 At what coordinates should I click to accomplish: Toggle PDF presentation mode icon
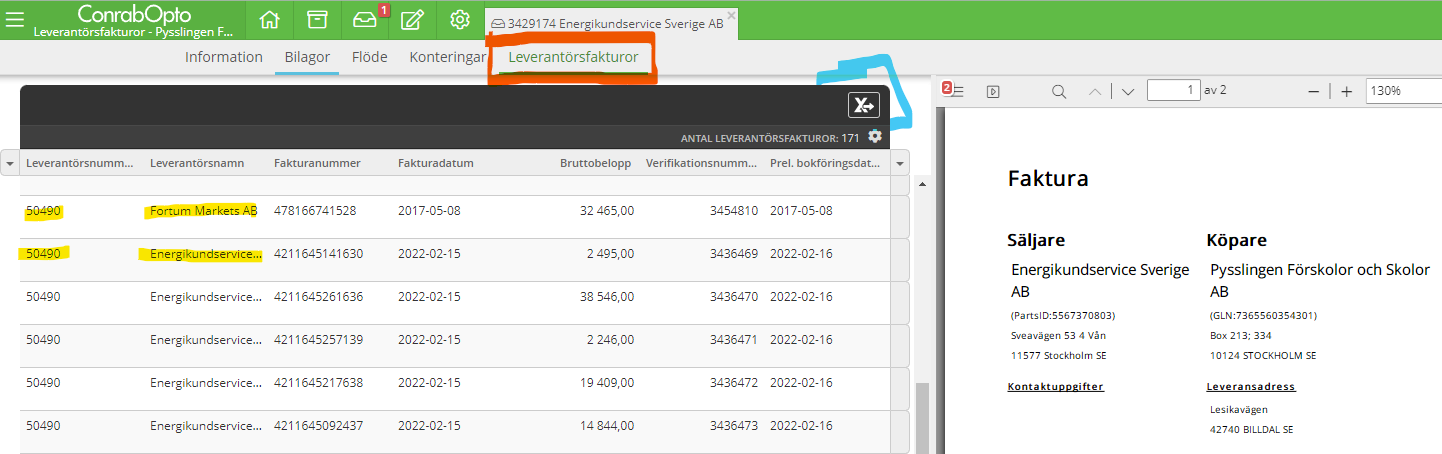tap(992, 91)
